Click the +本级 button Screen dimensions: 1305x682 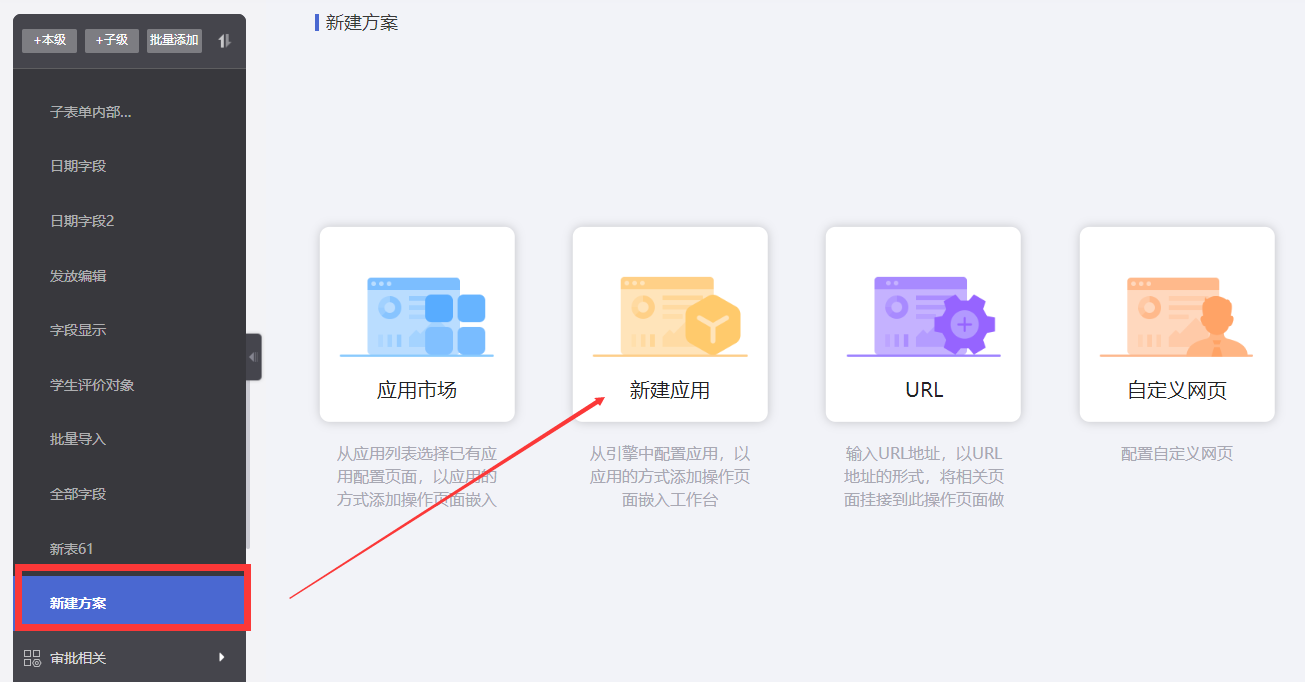click(50, 40)
